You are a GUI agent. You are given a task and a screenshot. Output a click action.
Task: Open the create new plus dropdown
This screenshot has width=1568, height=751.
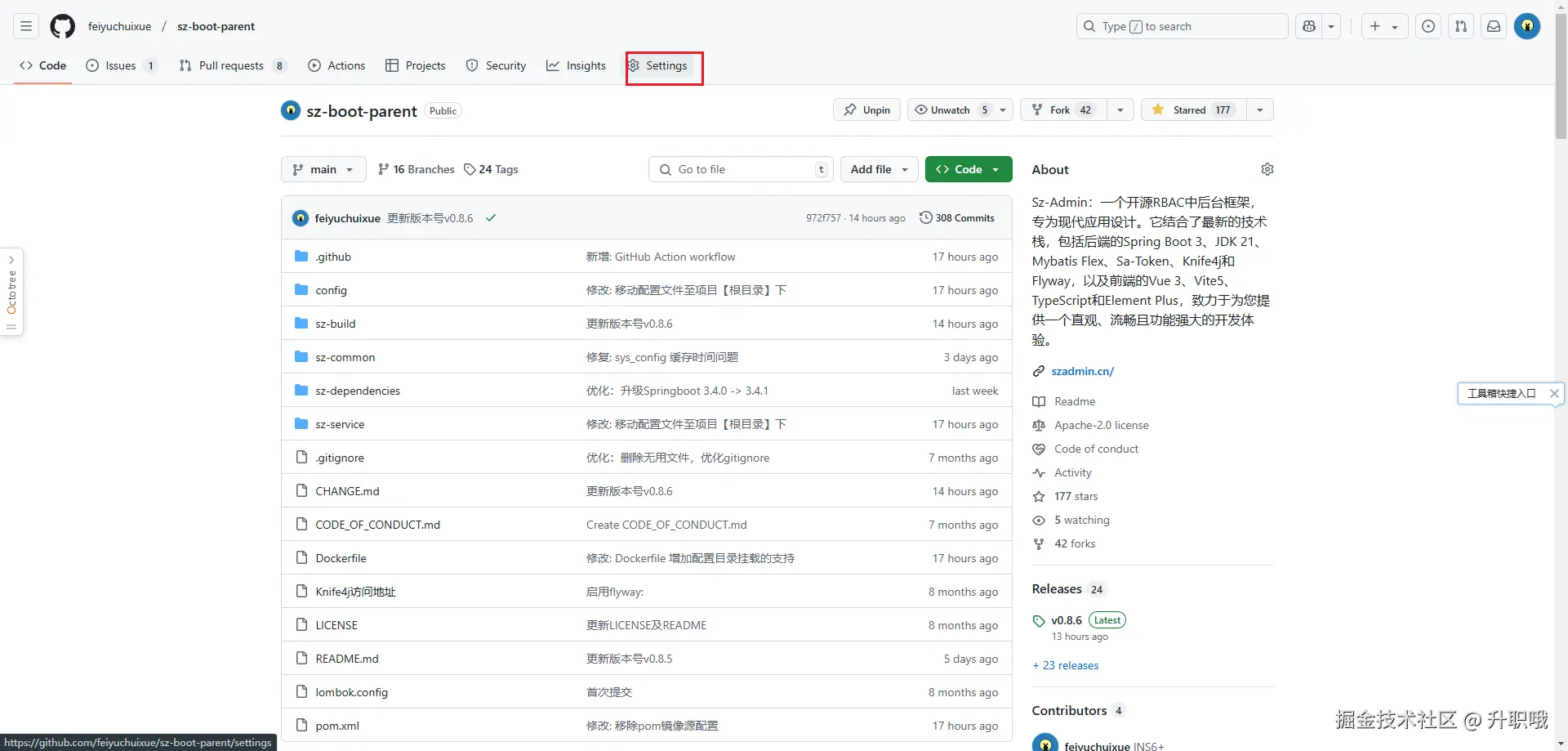[x=1384, y=26]
